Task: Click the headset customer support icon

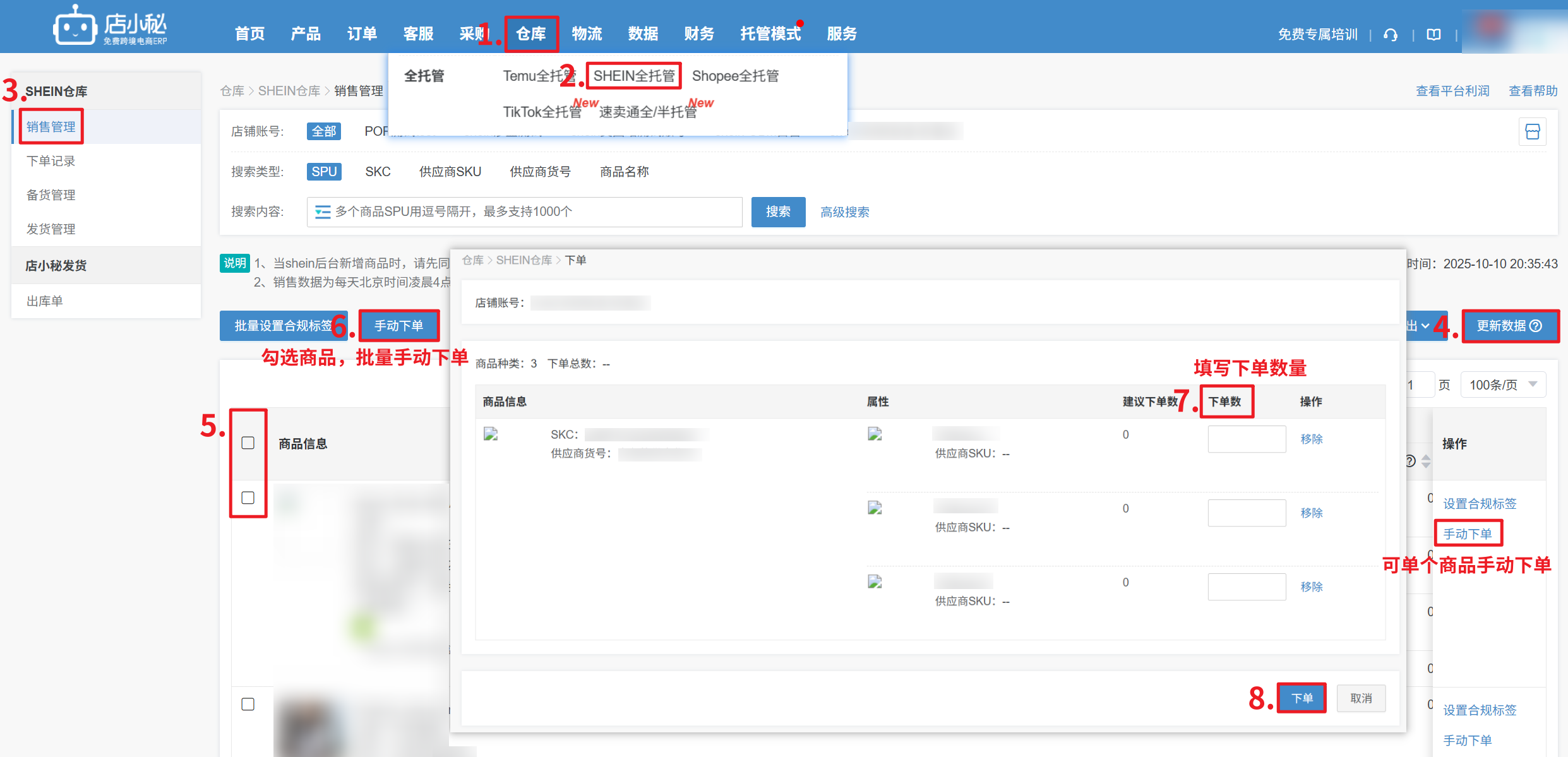Action: (1390, 35)
